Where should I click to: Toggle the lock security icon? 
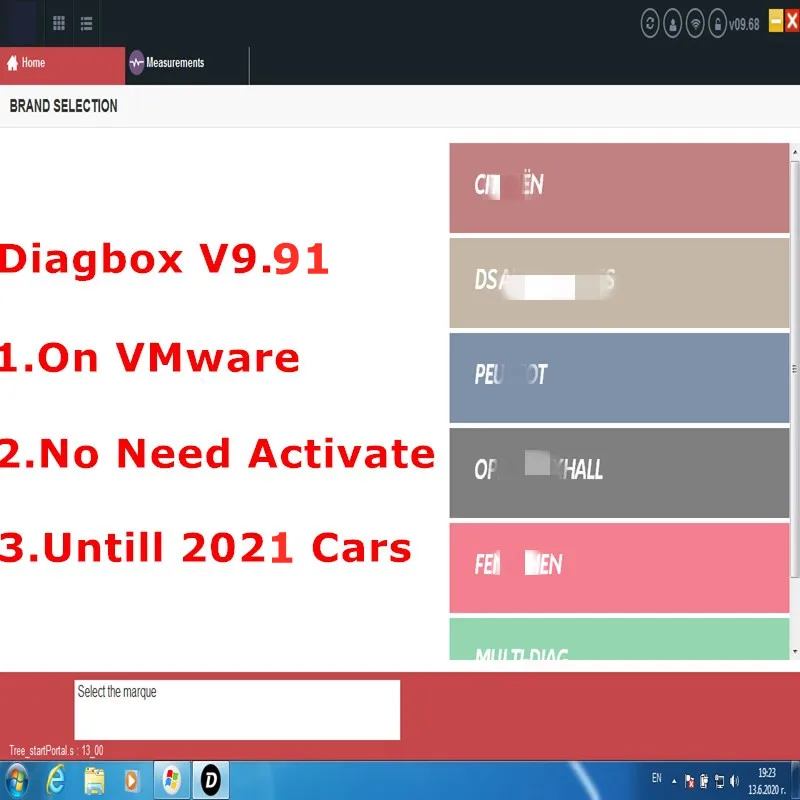[718, 23]
